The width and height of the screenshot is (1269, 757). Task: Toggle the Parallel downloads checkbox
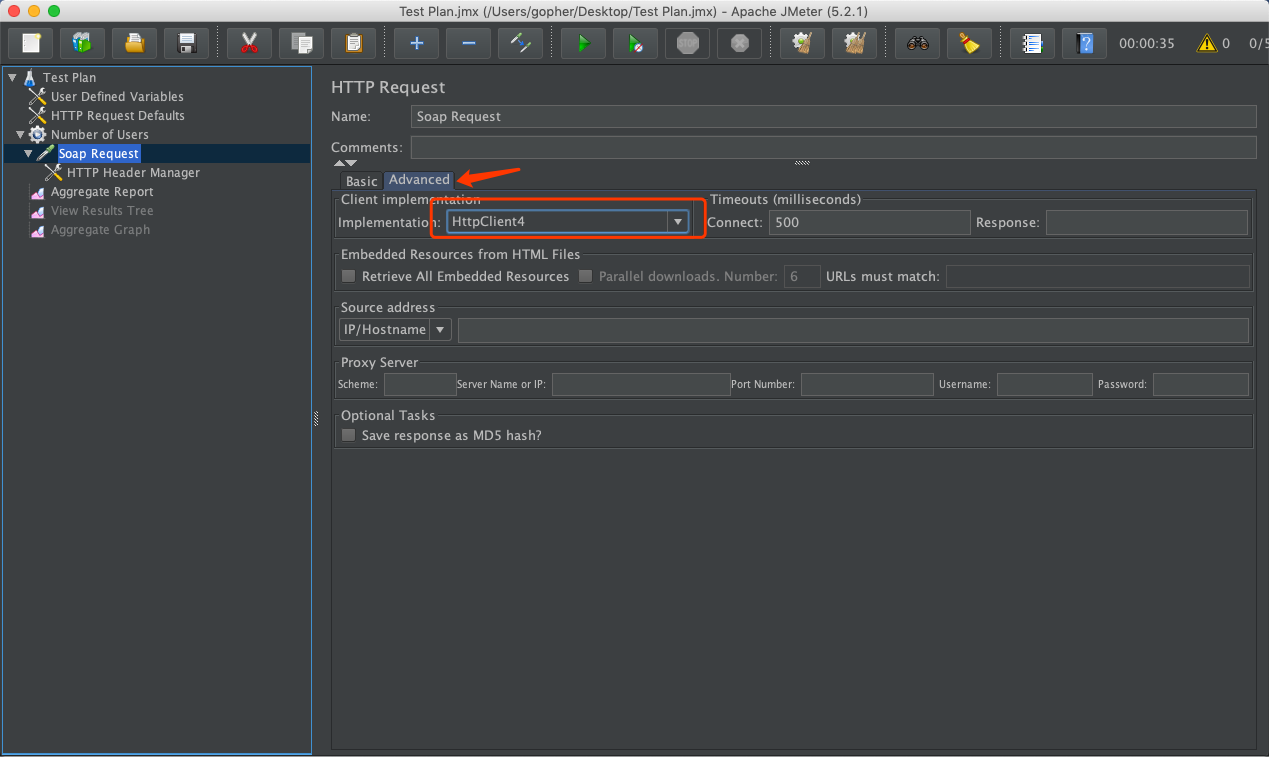click(x=586, y=276)
